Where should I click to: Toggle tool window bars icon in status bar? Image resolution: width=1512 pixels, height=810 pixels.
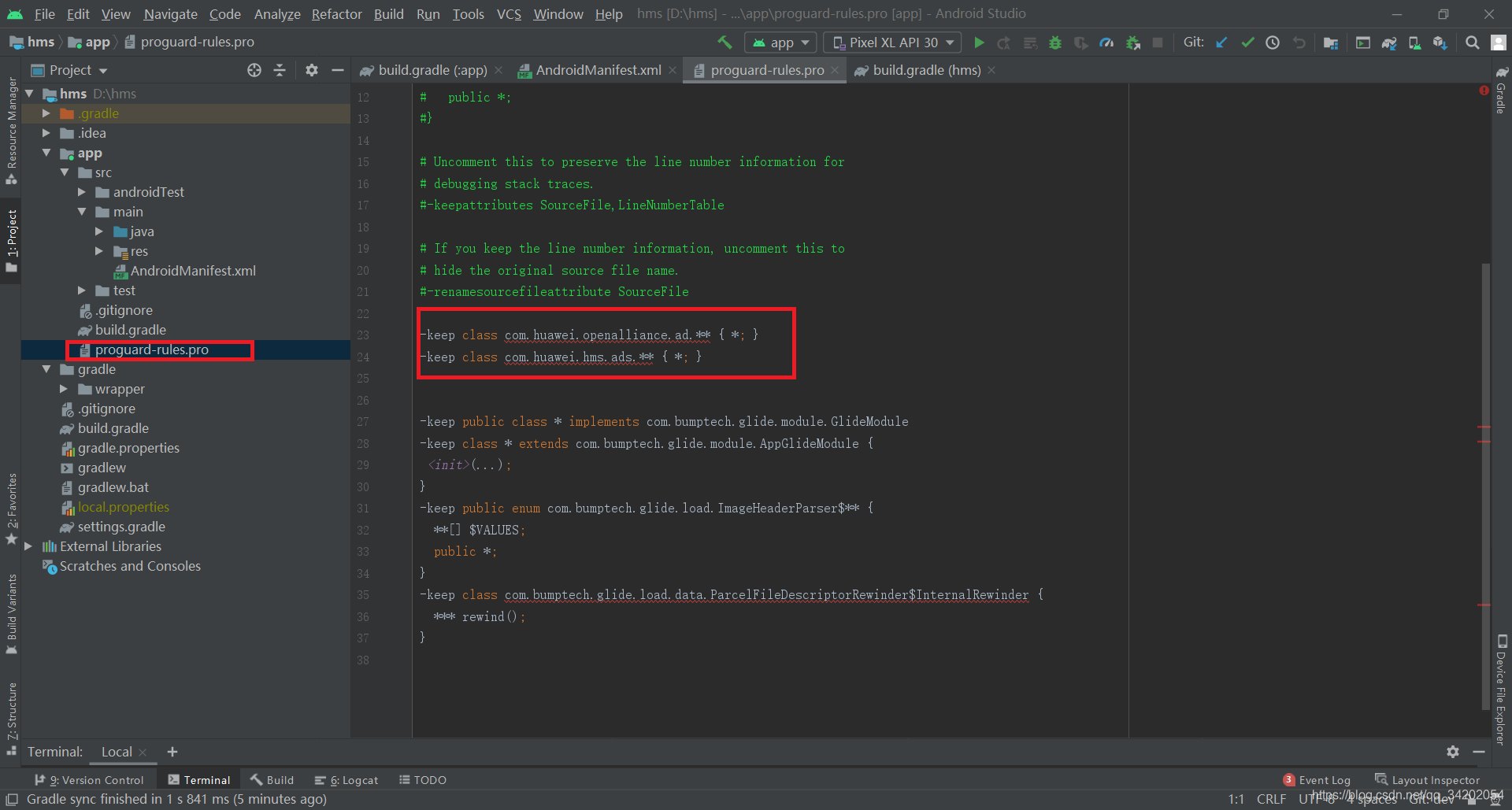[12, 799]
